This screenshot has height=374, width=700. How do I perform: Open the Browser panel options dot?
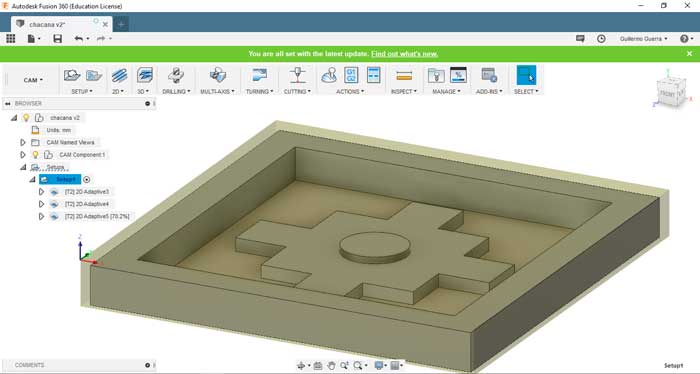(x=147, y=104)
